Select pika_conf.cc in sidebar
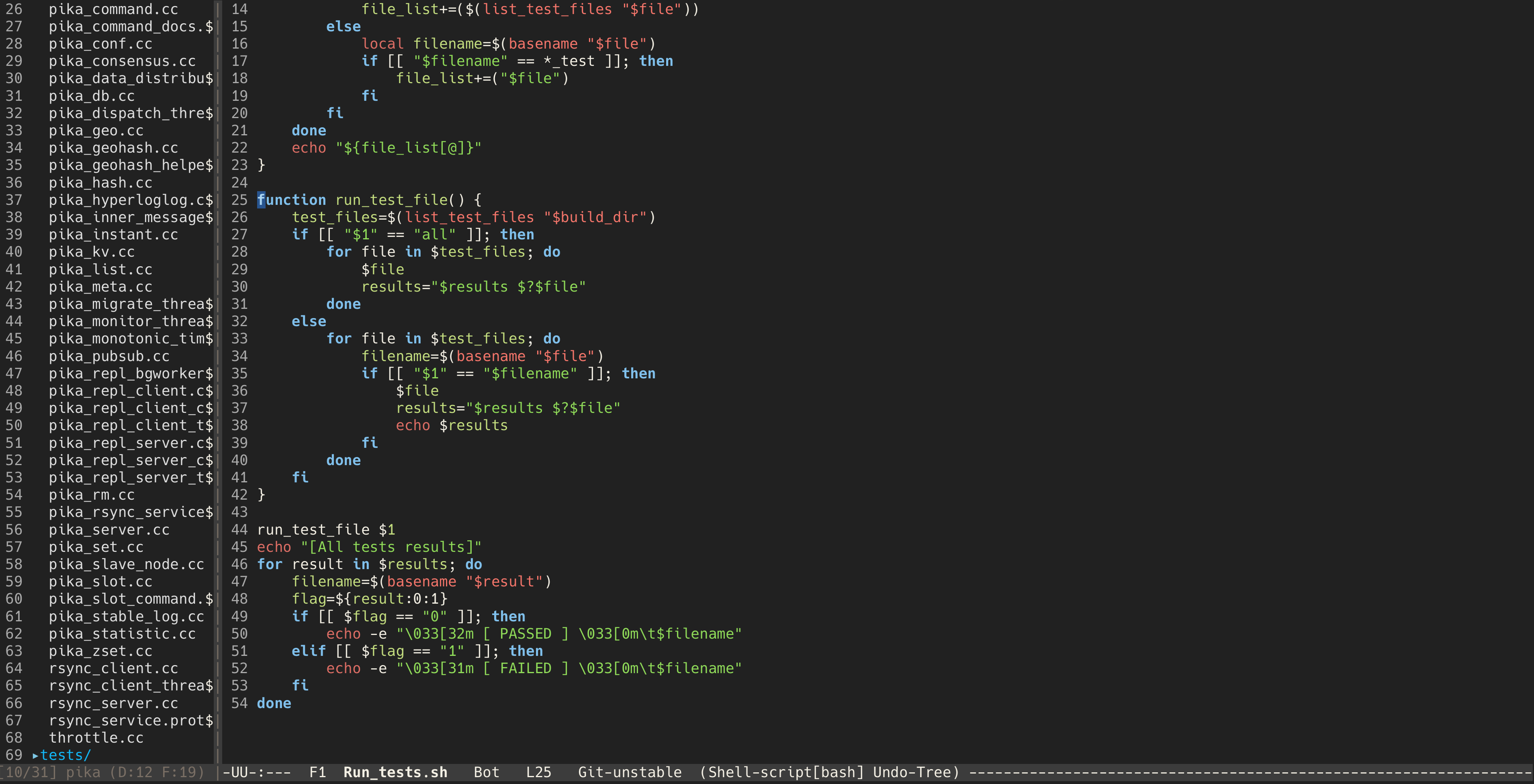 coord(100,44)
